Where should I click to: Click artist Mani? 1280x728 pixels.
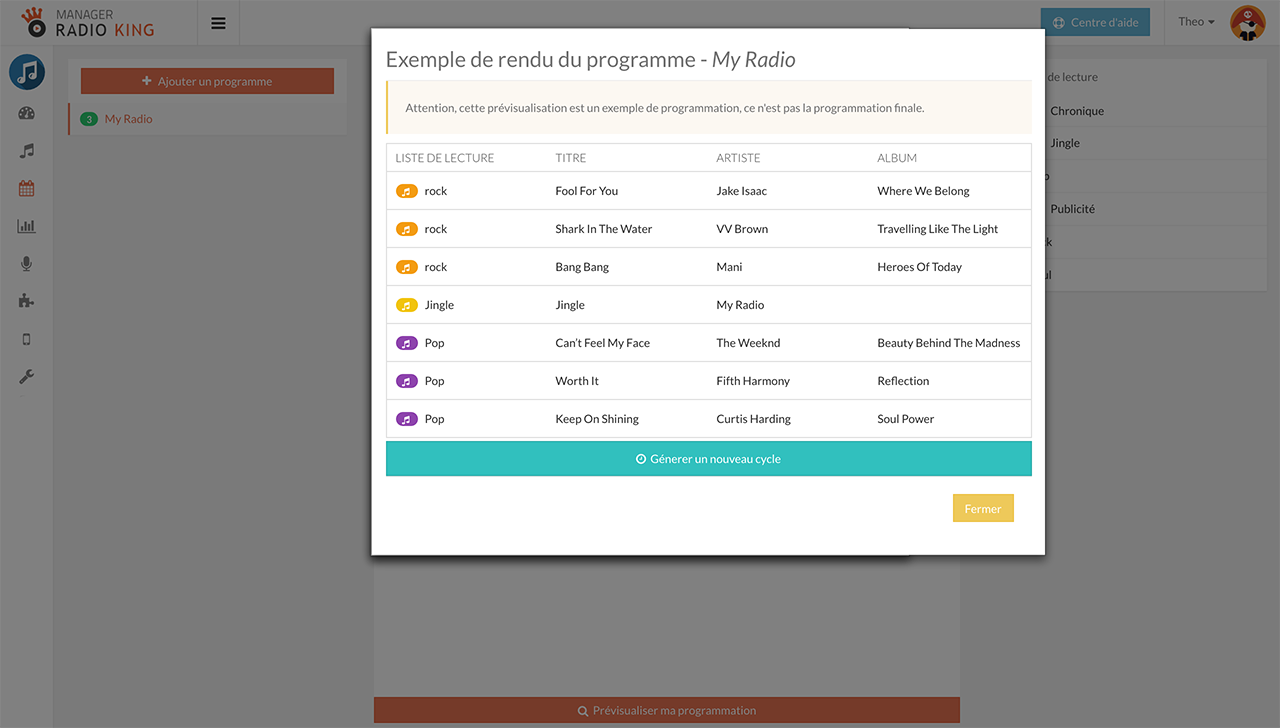coord(729,267)
